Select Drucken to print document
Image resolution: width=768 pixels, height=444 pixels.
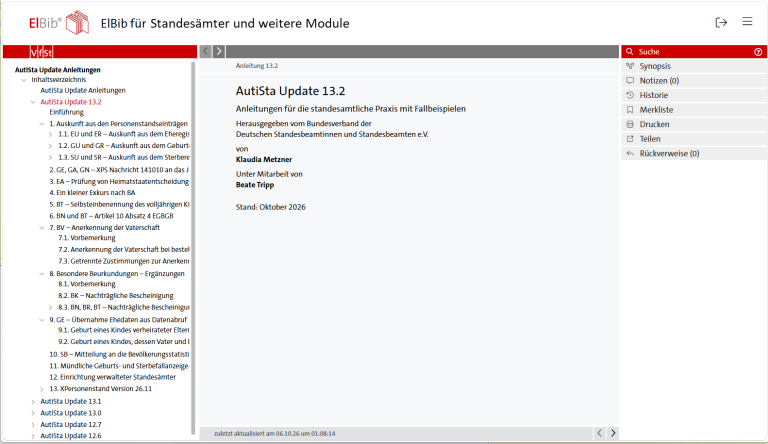694,124
